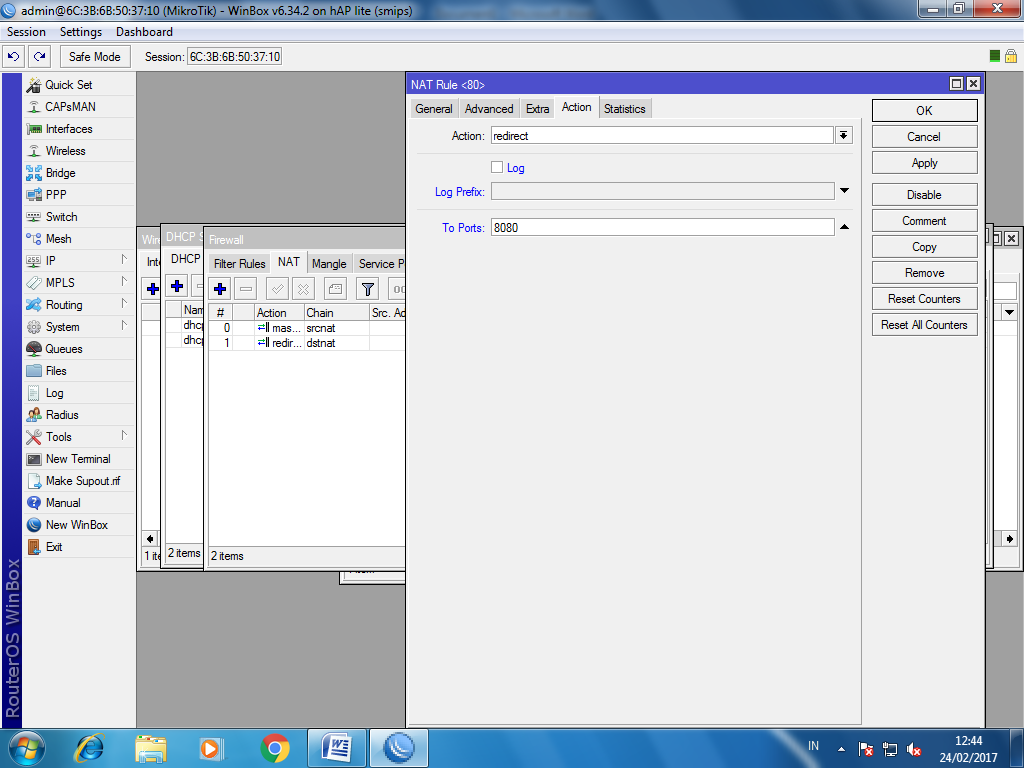Select the redirect dstnat rule row
1024x768 pixels.
[x=306, y=343]
